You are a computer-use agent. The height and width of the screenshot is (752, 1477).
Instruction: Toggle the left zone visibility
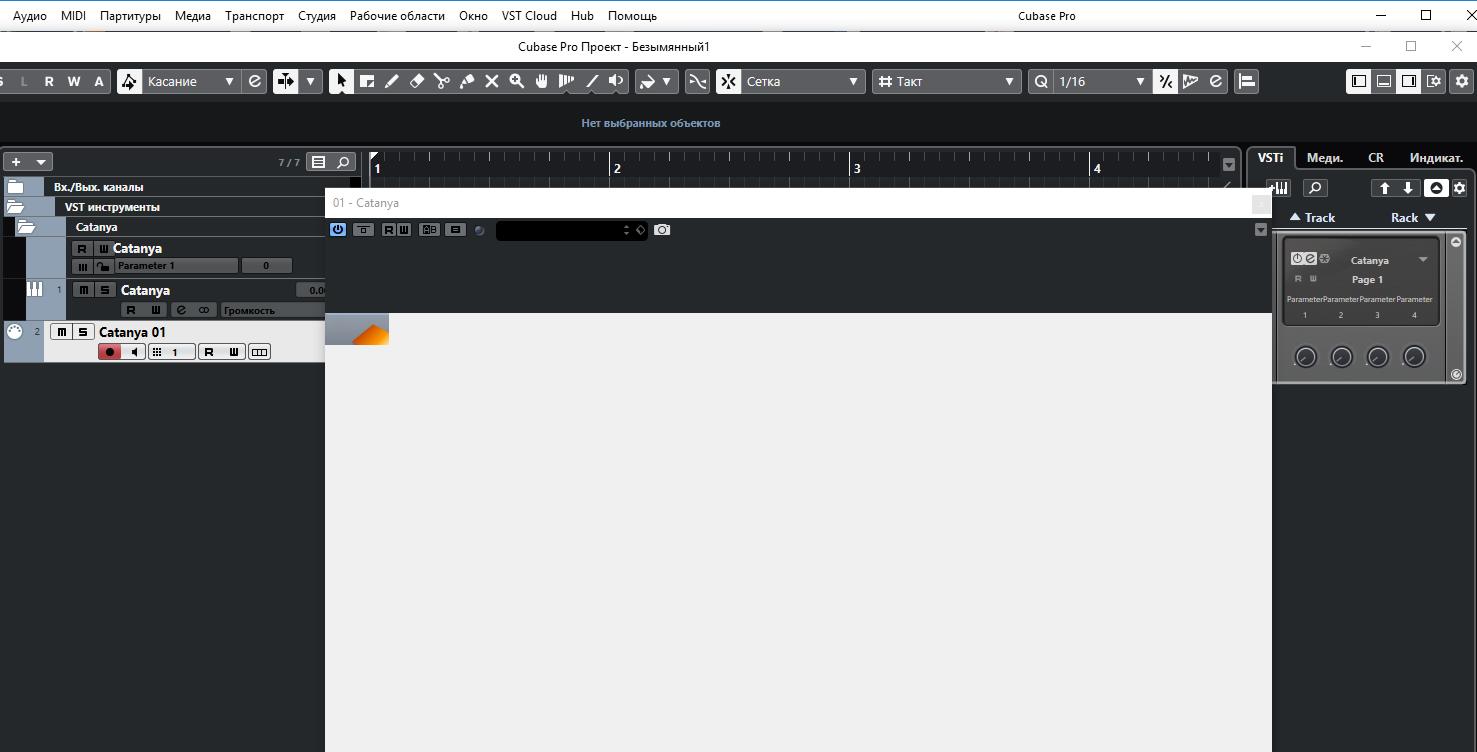[x=1358, y=81]
